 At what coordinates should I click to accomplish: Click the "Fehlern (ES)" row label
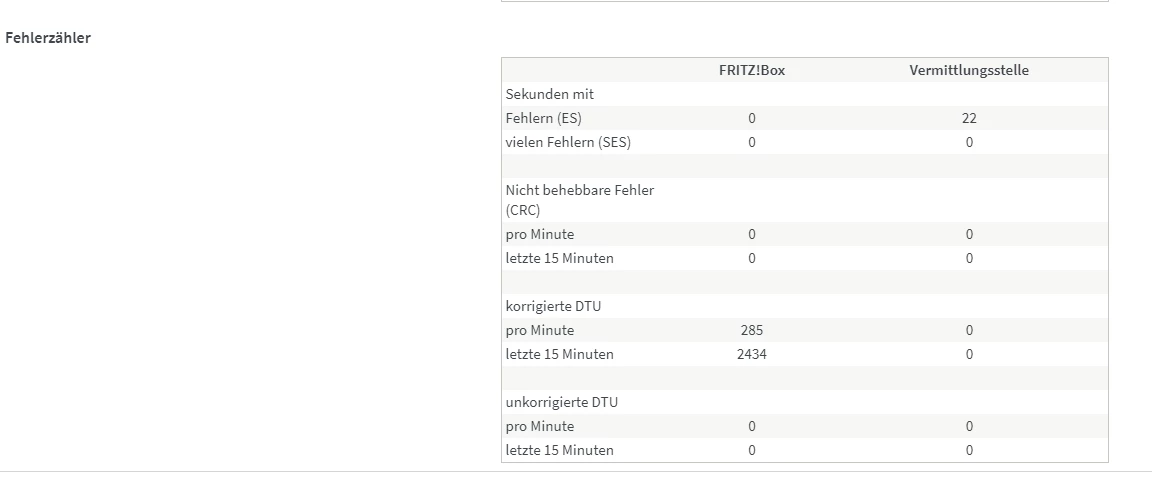(543, 118)
